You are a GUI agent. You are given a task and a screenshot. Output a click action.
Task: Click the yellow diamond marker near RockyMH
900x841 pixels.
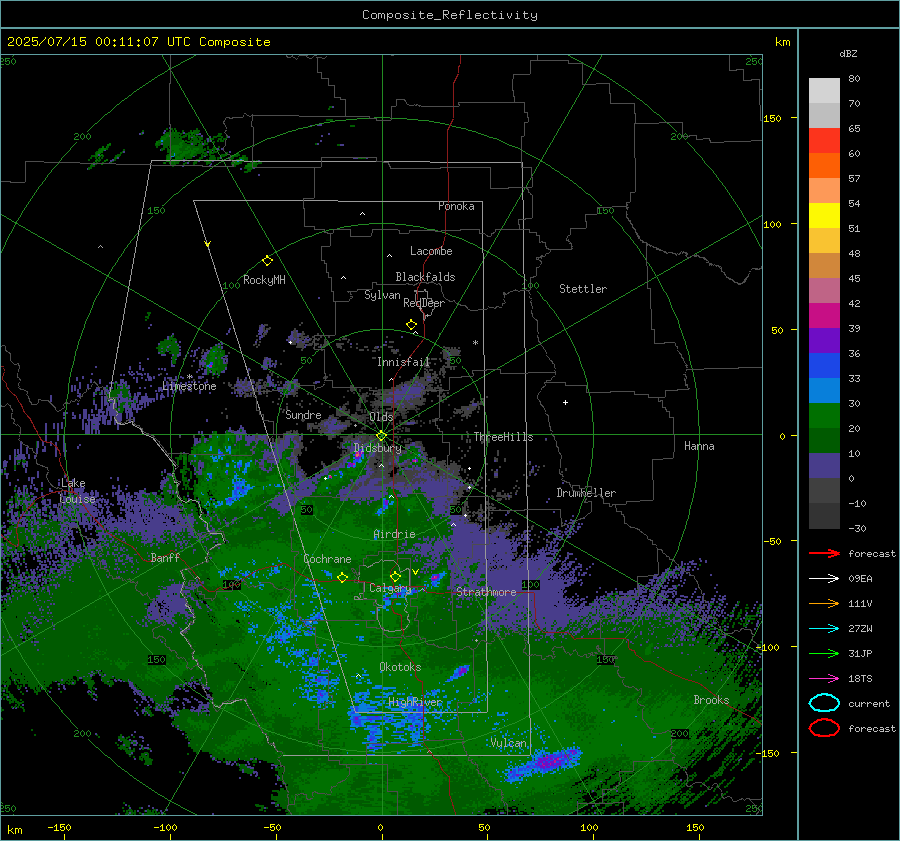coord(267,261)
